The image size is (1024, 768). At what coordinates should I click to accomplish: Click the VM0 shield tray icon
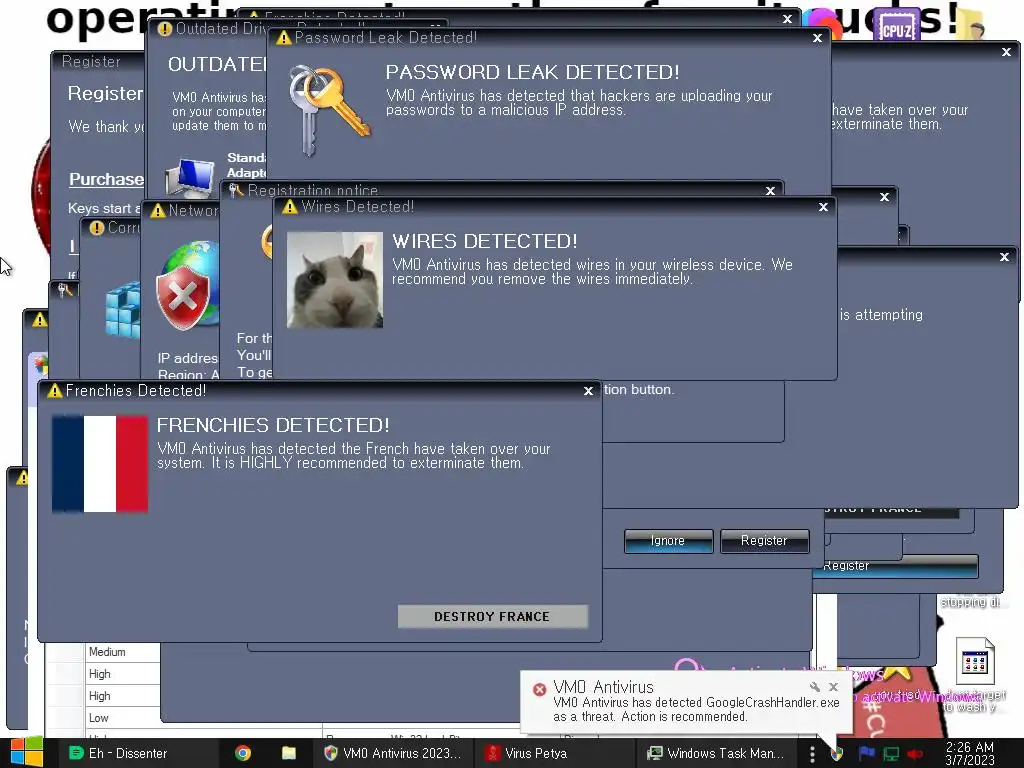coord(837,754)
